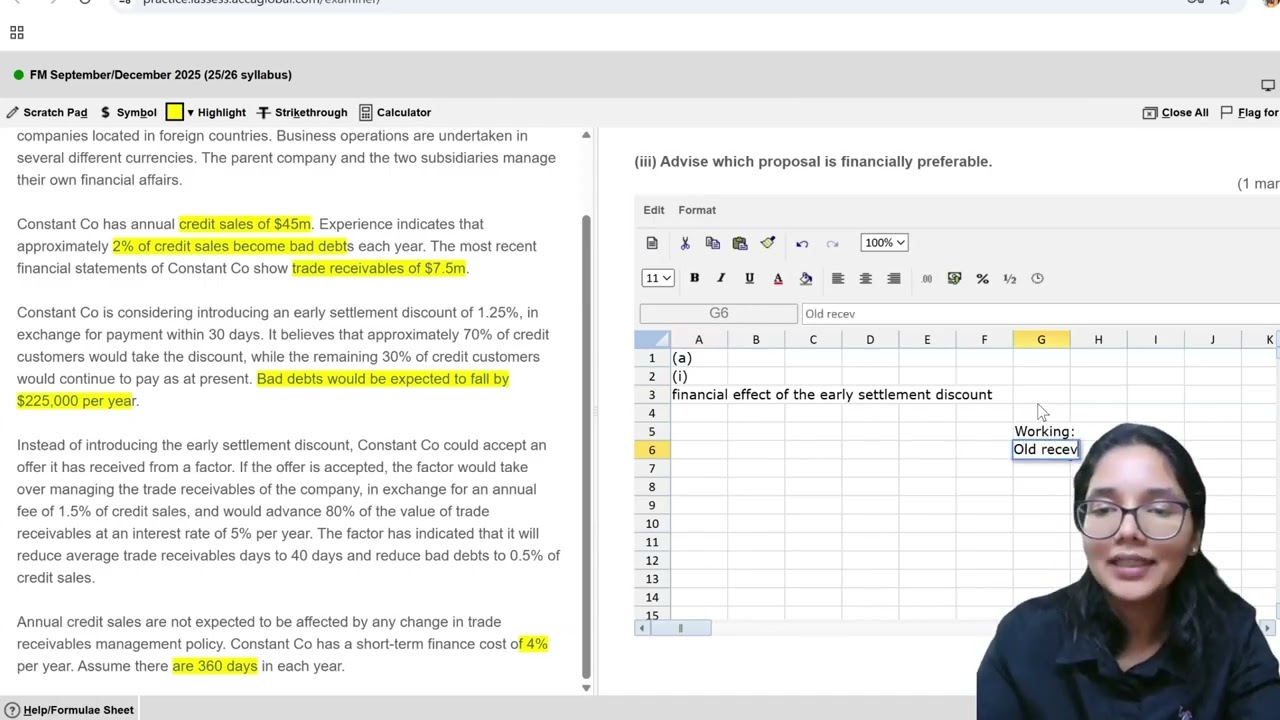Open the browser apps grid icon
1280x720 pixels.
pos(17,33)
